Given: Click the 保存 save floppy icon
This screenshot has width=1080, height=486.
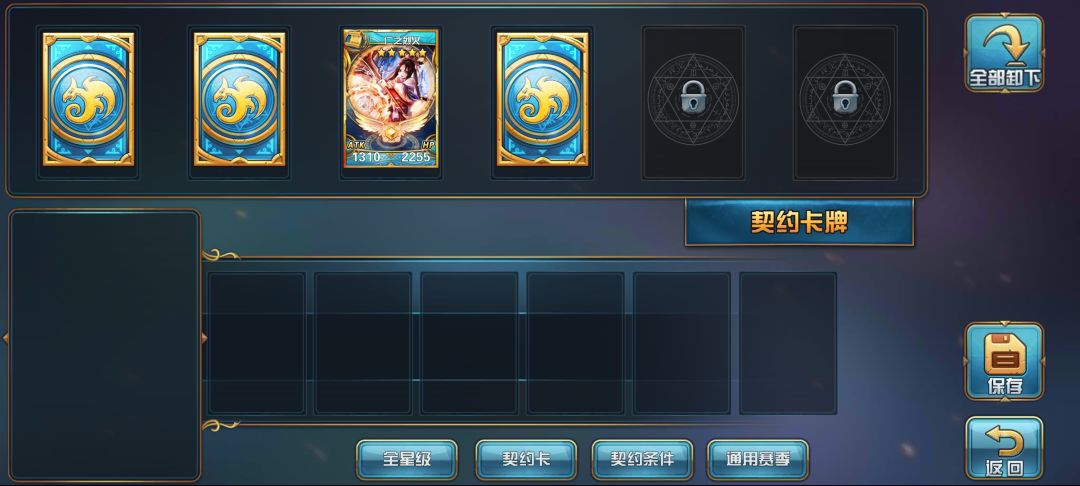Looking at the screenshot, I should coord(1004,361).
